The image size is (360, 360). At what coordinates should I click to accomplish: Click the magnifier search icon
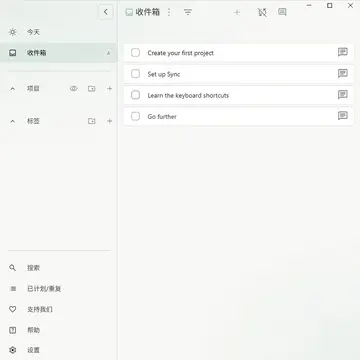point(13,268)
